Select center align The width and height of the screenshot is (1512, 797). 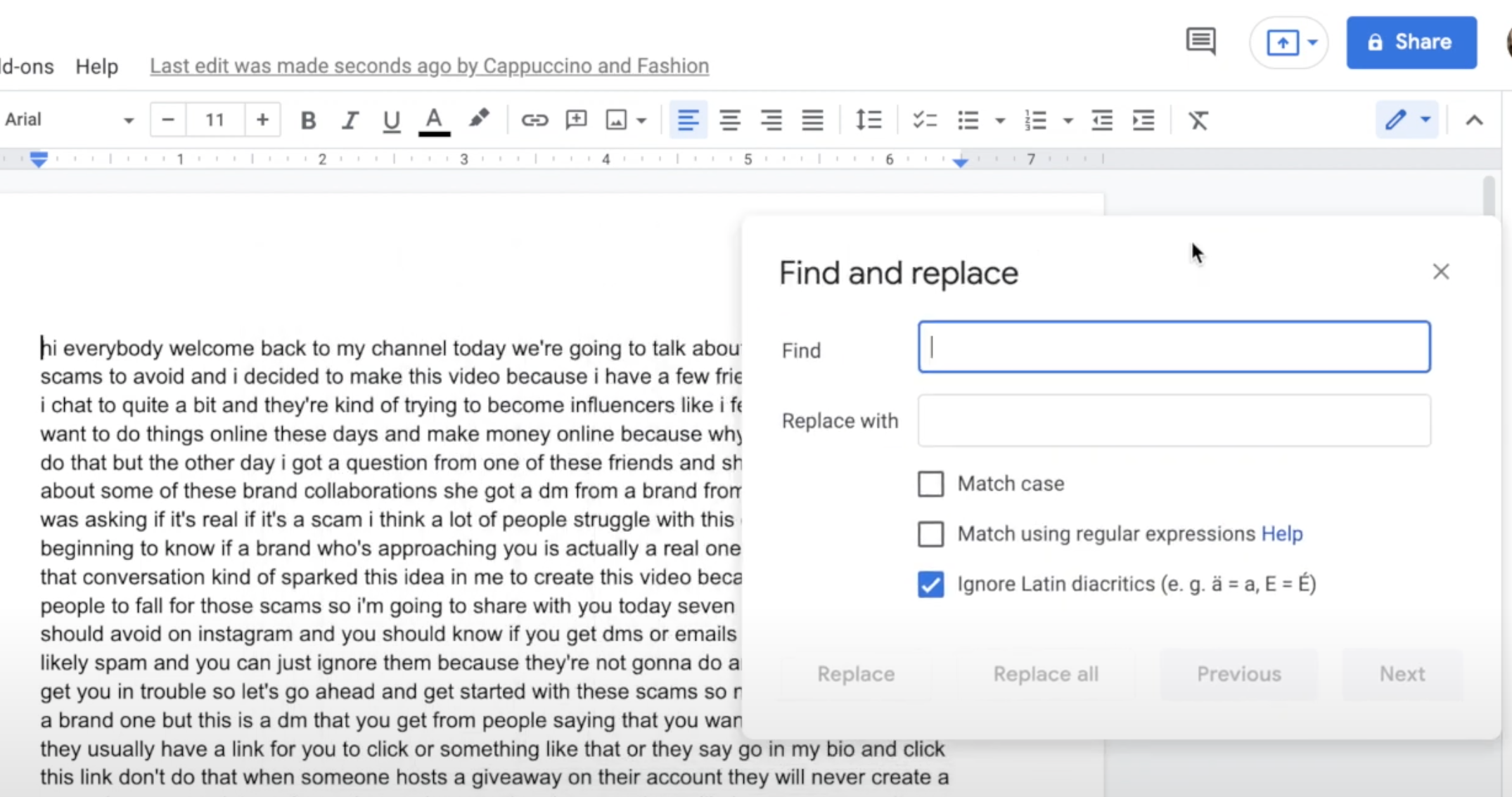coord(729,120)
